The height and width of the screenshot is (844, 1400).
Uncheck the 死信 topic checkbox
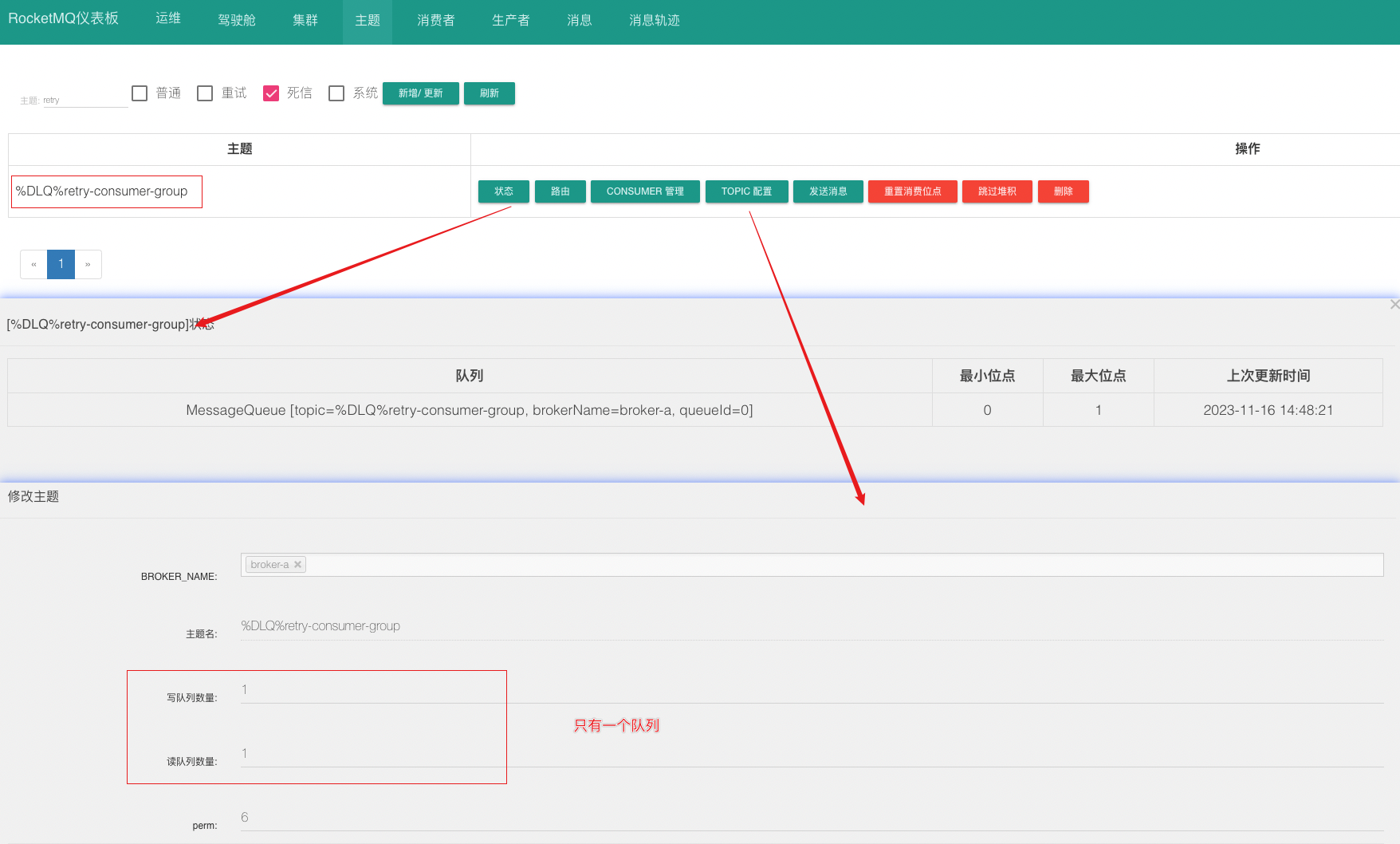(271, 93)
